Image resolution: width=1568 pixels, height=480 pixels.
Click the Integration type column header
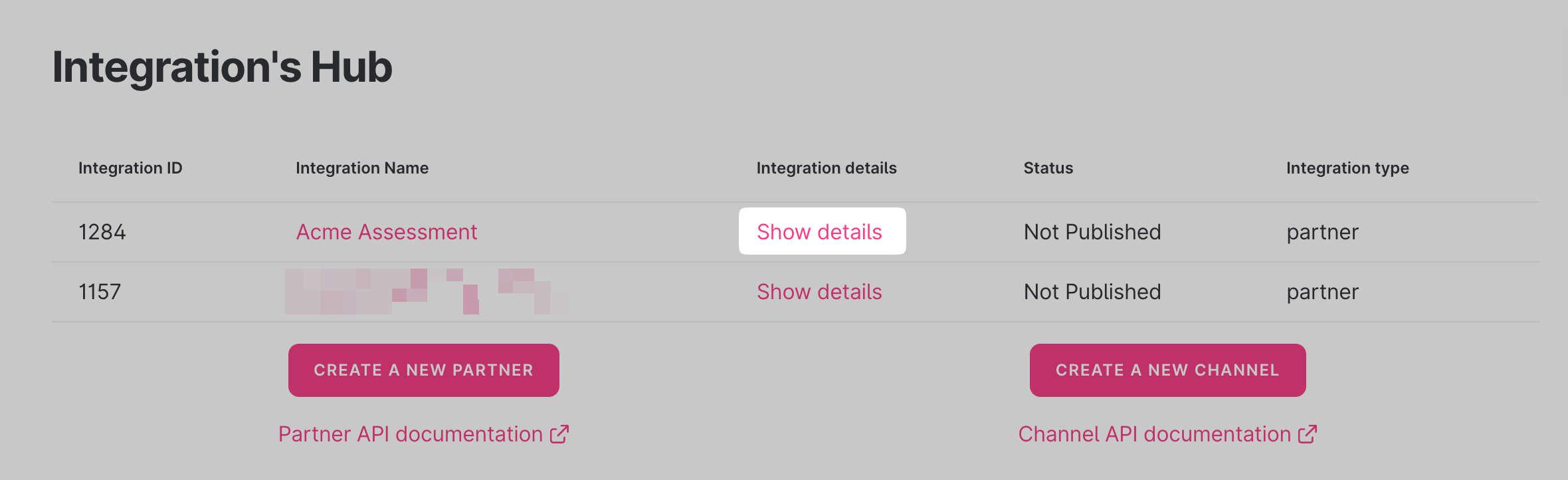coord(1347,168)
